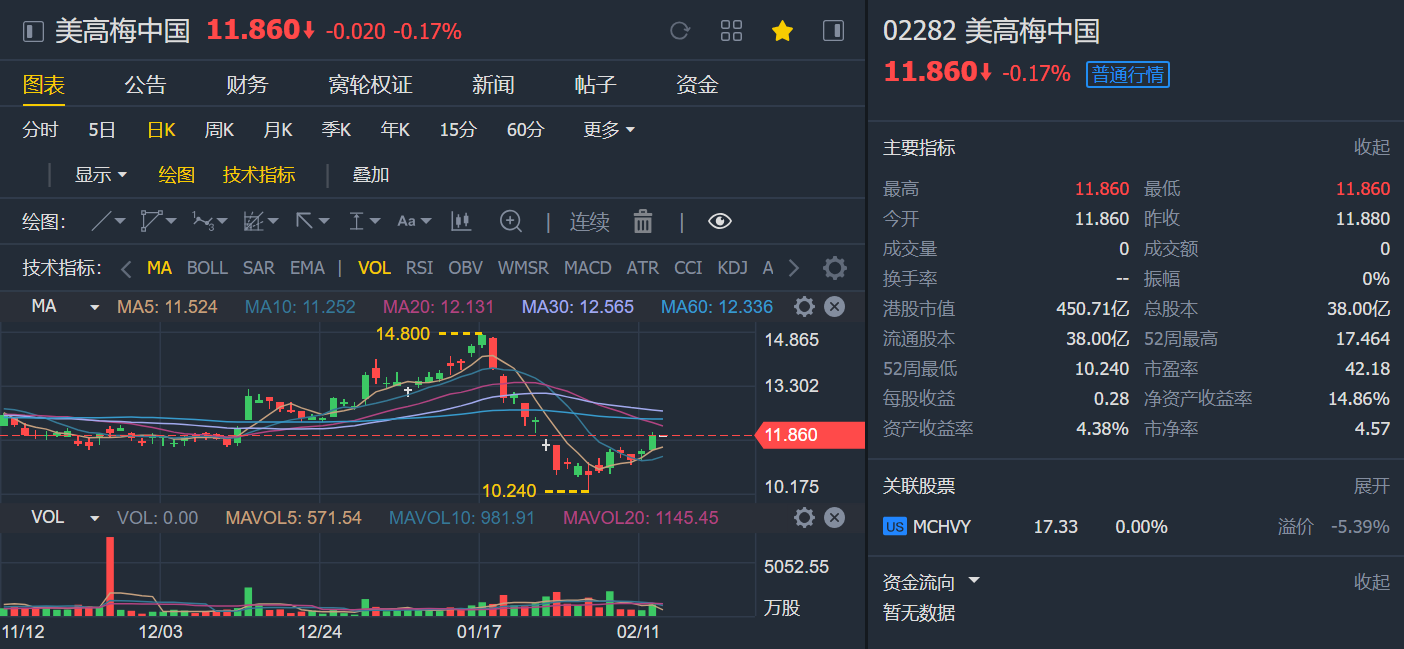Open VOL panel settings gear
Image resolution: width=1404 pixels, height=649 pixels.
point(804,518)
